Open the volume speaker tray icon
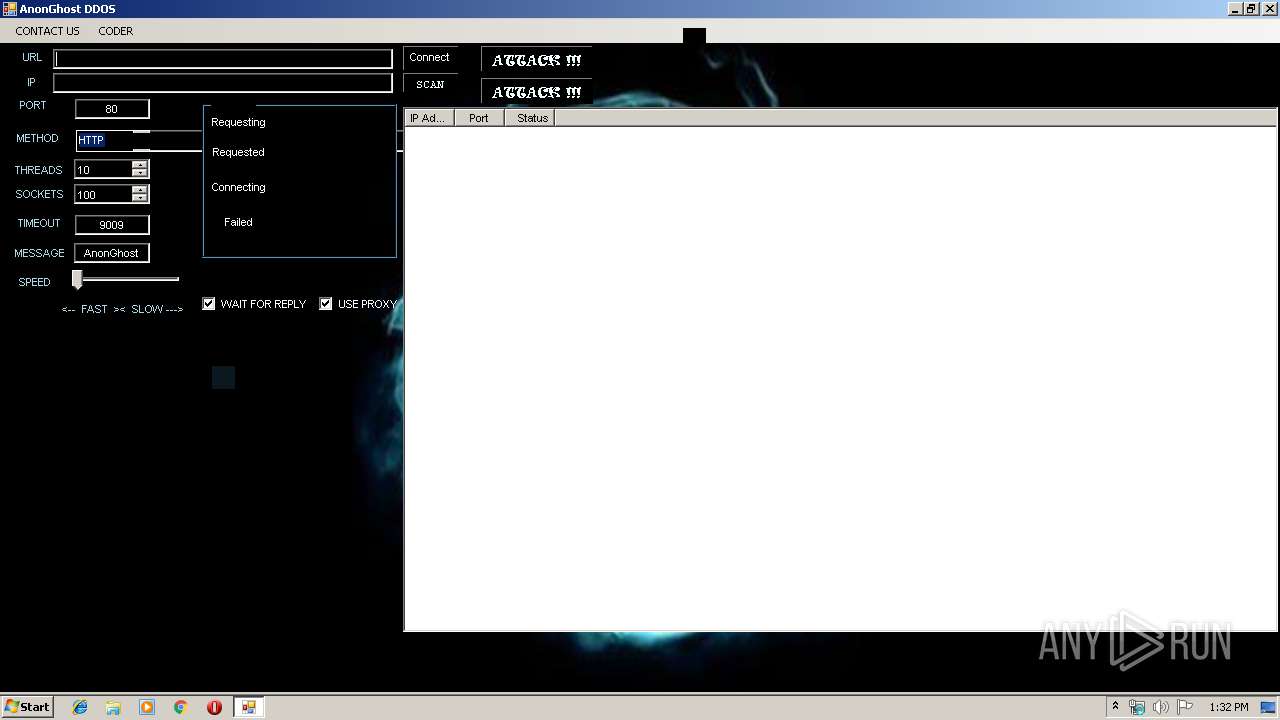This screenshot has height=720, width=1280. click(x=1160, y=707)
